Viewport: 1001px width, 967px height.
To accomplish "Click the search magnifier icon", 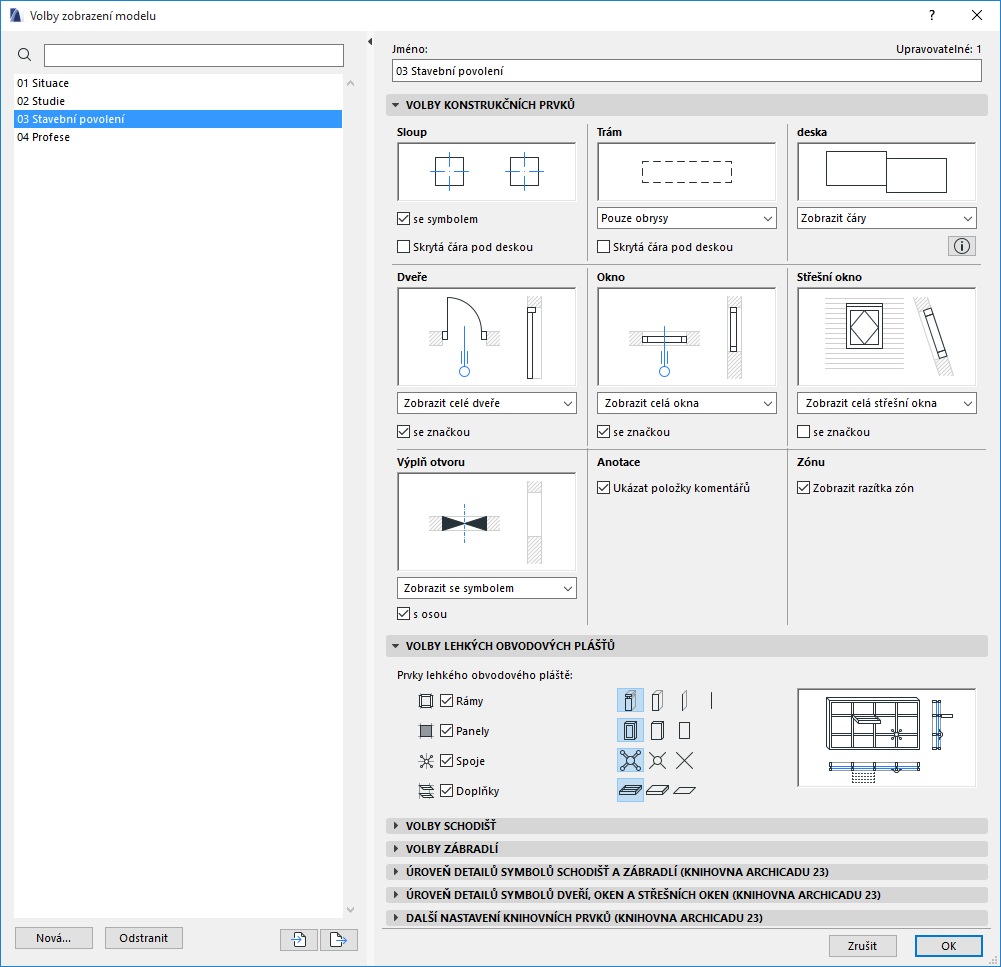I will (x=24, y=55).
